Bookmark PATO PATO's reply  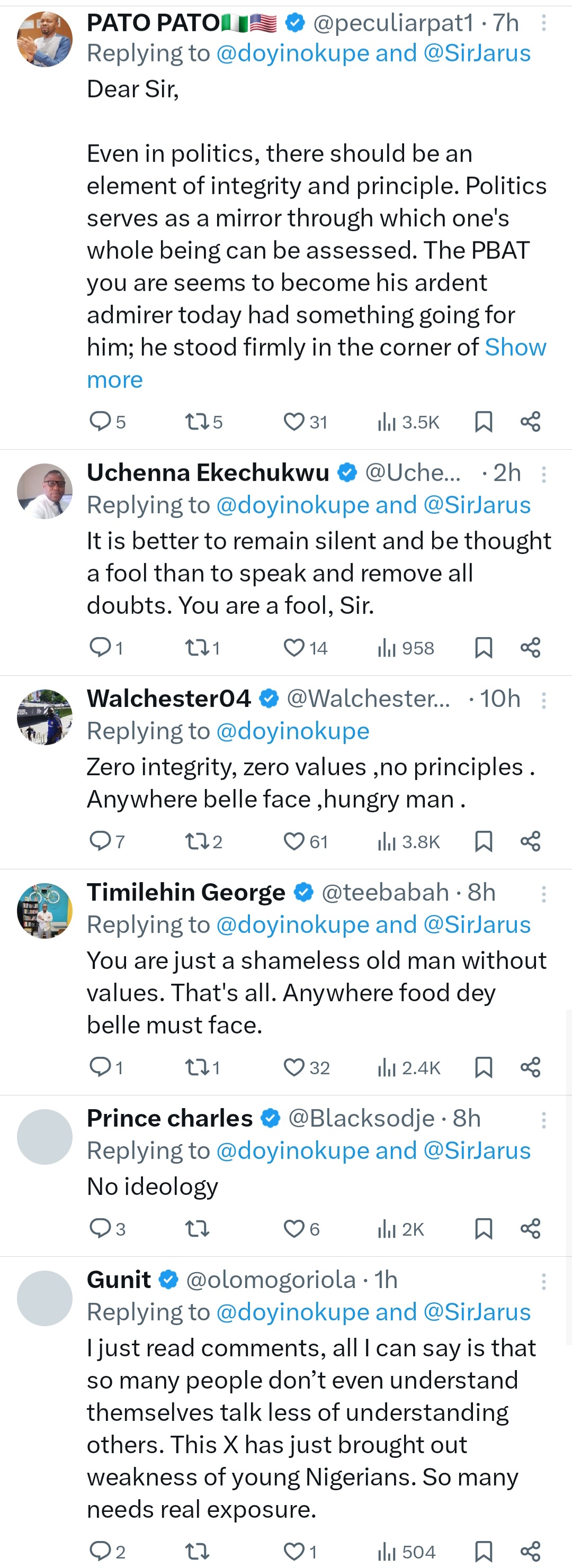(x=483, y=422)
